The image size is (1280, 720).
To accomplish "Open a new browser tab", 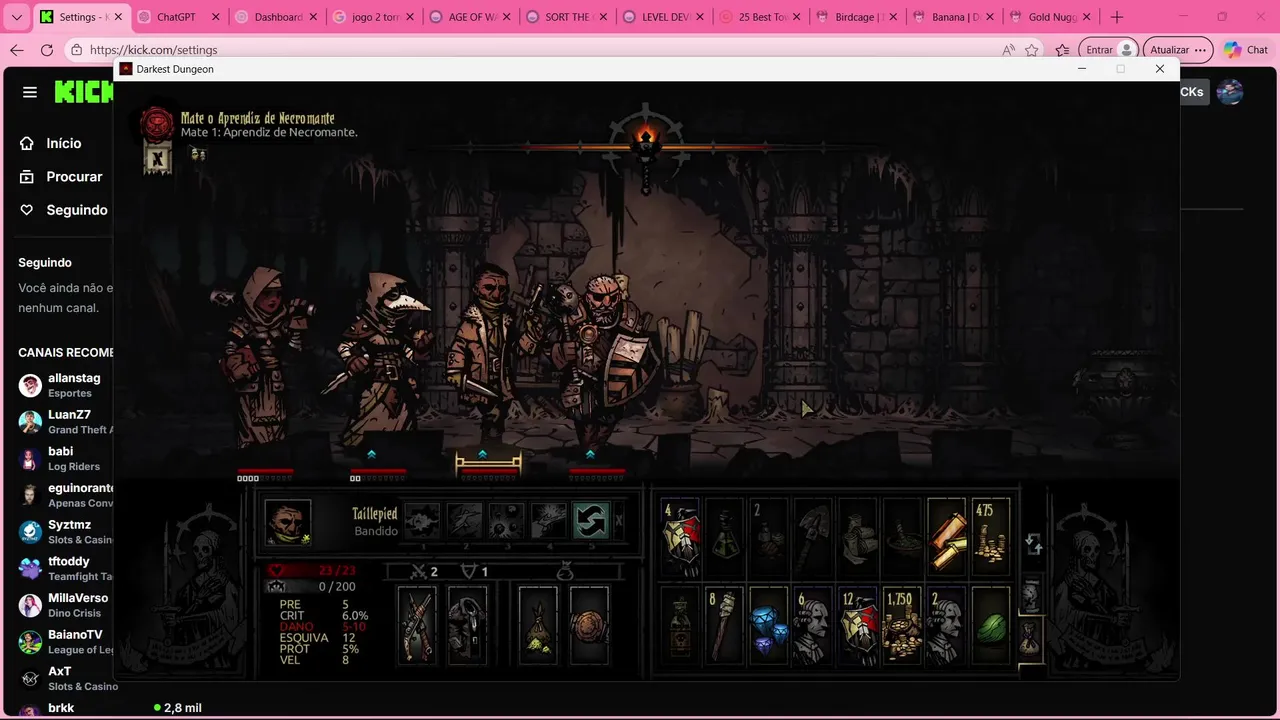I will 1117,17.
